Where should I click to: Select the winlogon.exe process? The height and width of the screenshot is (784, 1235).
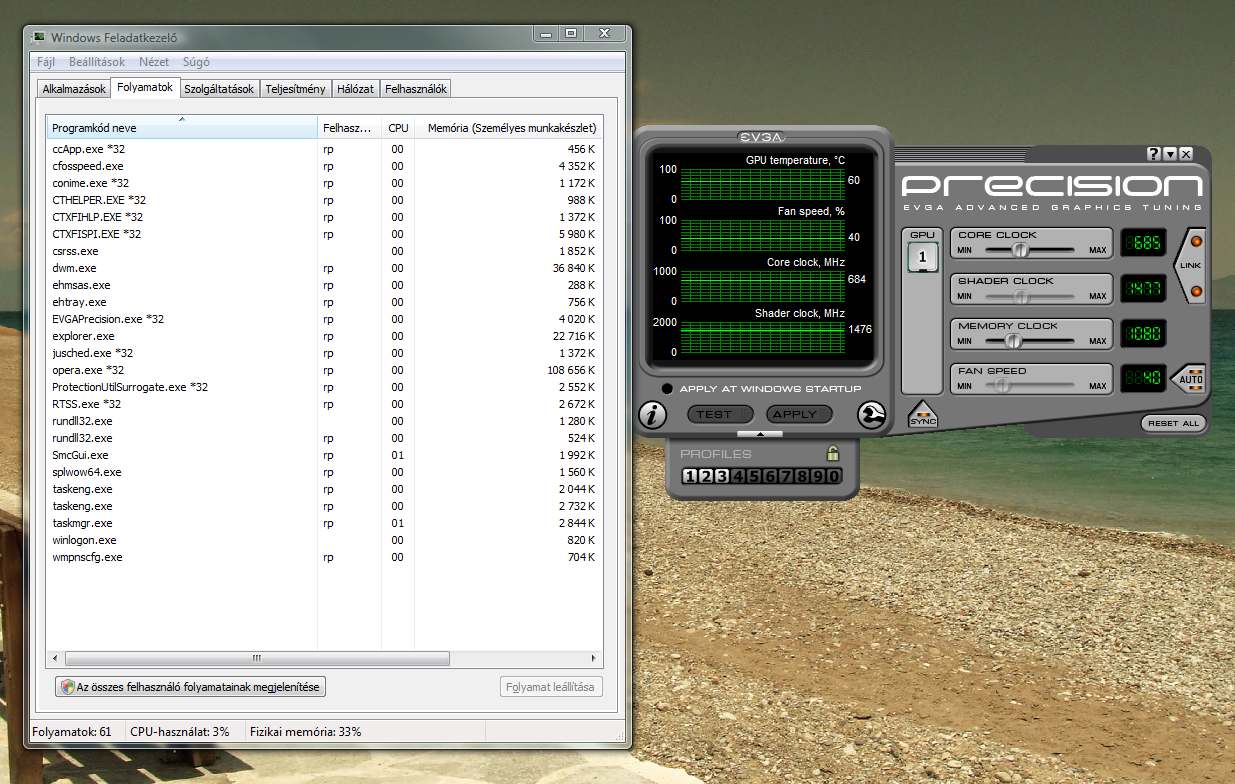pos(325,540)
